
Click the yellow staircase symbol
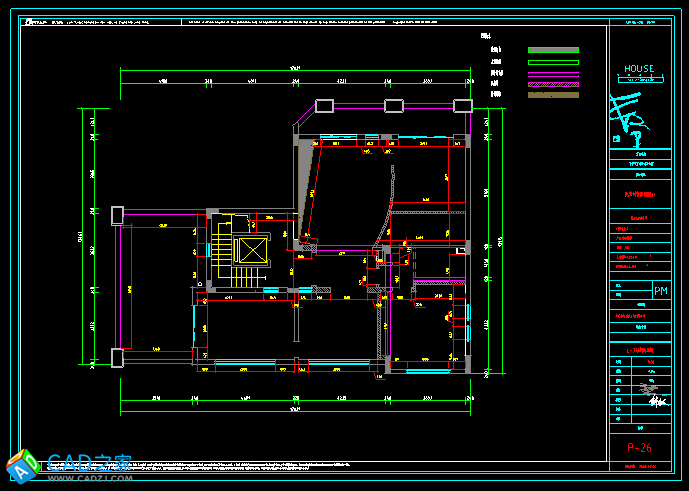[221, 252]
